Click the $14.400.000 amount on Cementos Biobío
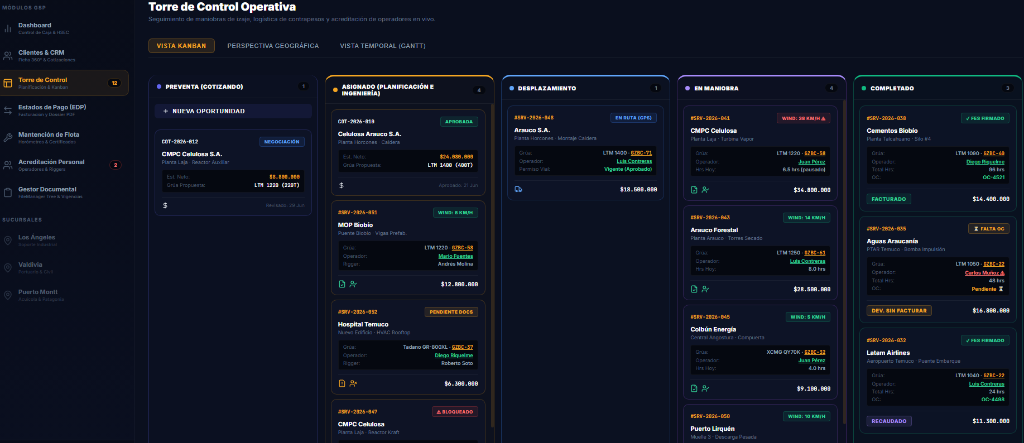This screenshot has width=1024, height=443. click(991, 199)
